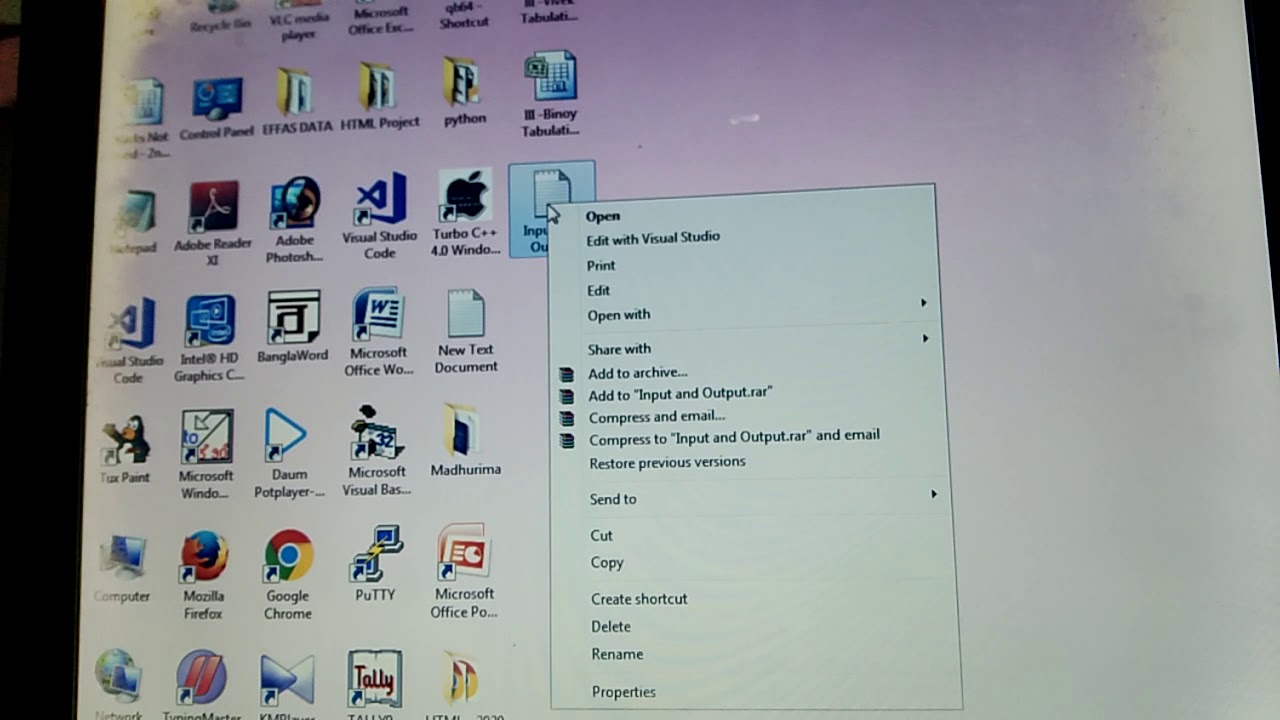The width and height of the screenshot is (1280, 720).
Task: Launch Visual Studio Code beside Turbo C++
Action: [x=379, y=216]
